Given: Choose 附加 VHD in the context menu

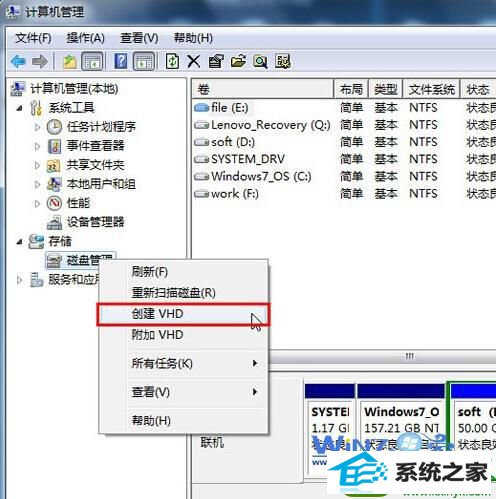Looking at the screenshot, I should click(183, 335).
